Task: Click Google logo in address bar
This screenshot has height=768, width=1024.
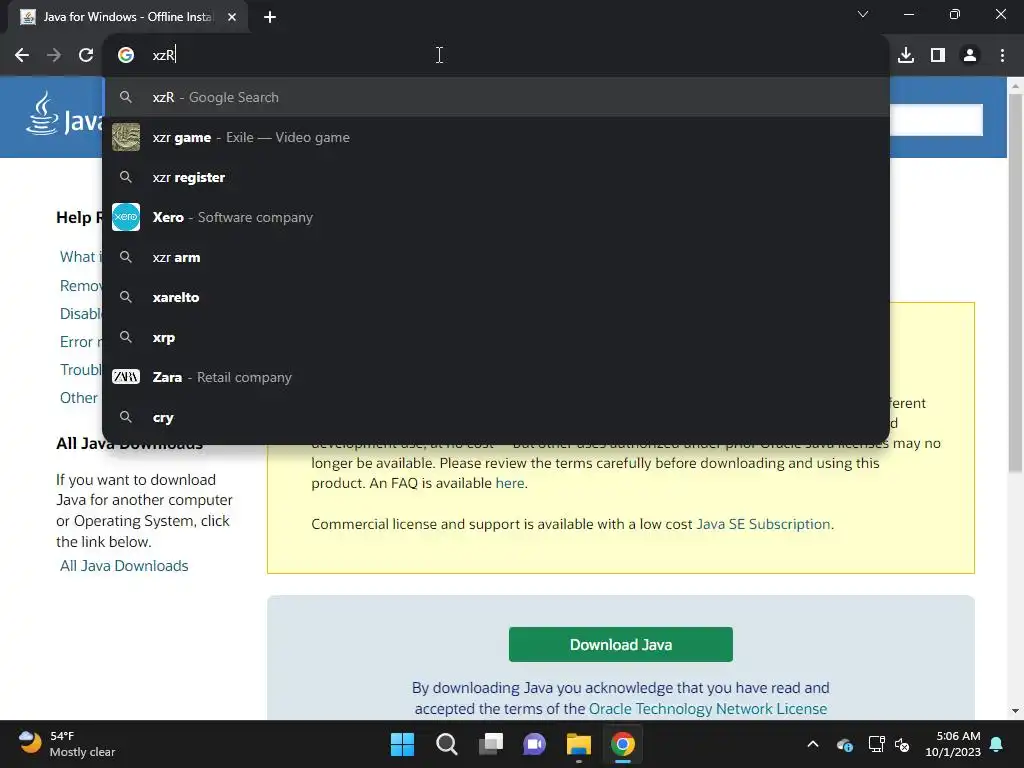Action: 125,55
